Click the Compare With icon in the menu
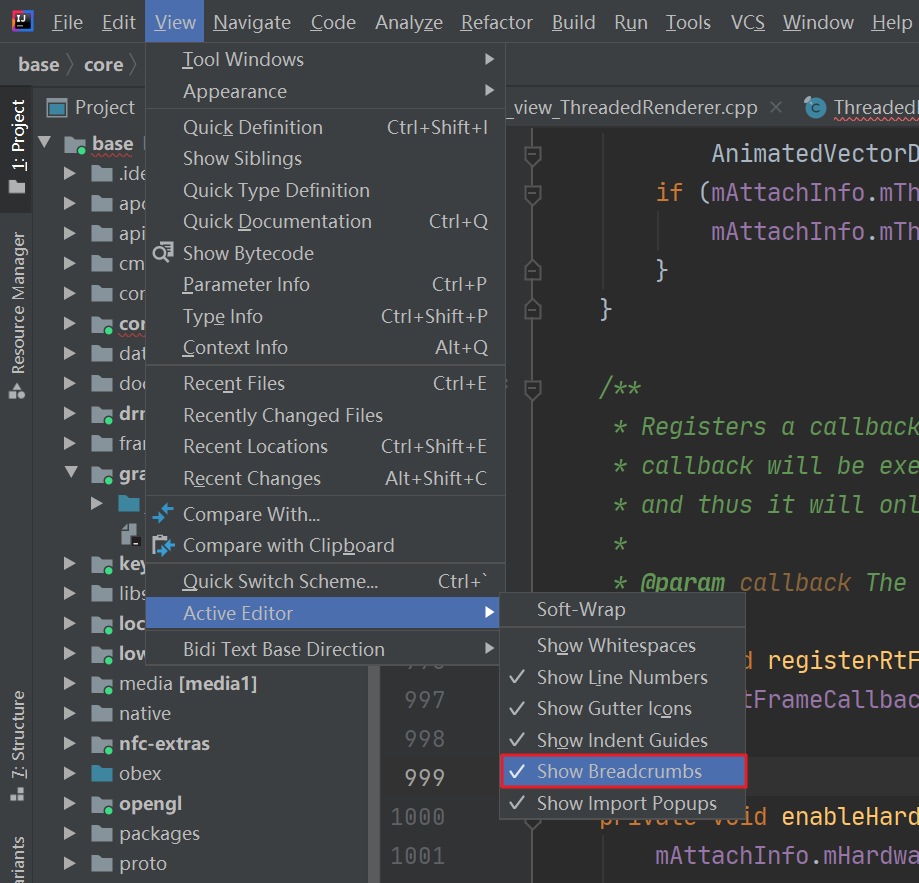The height and width of the screenshot is (883, 919). (x=163, y=513)
